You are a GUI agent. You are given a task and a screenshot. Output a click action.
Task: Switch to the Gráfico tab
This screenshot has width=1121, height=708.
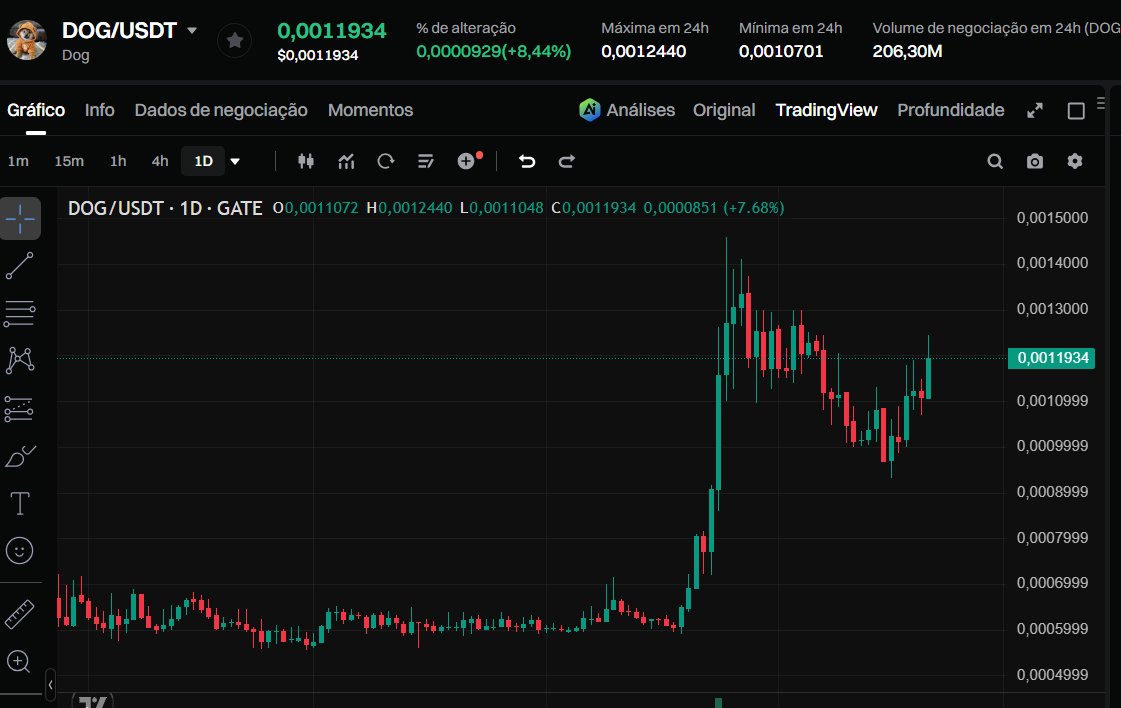click(x=36, y=110)
